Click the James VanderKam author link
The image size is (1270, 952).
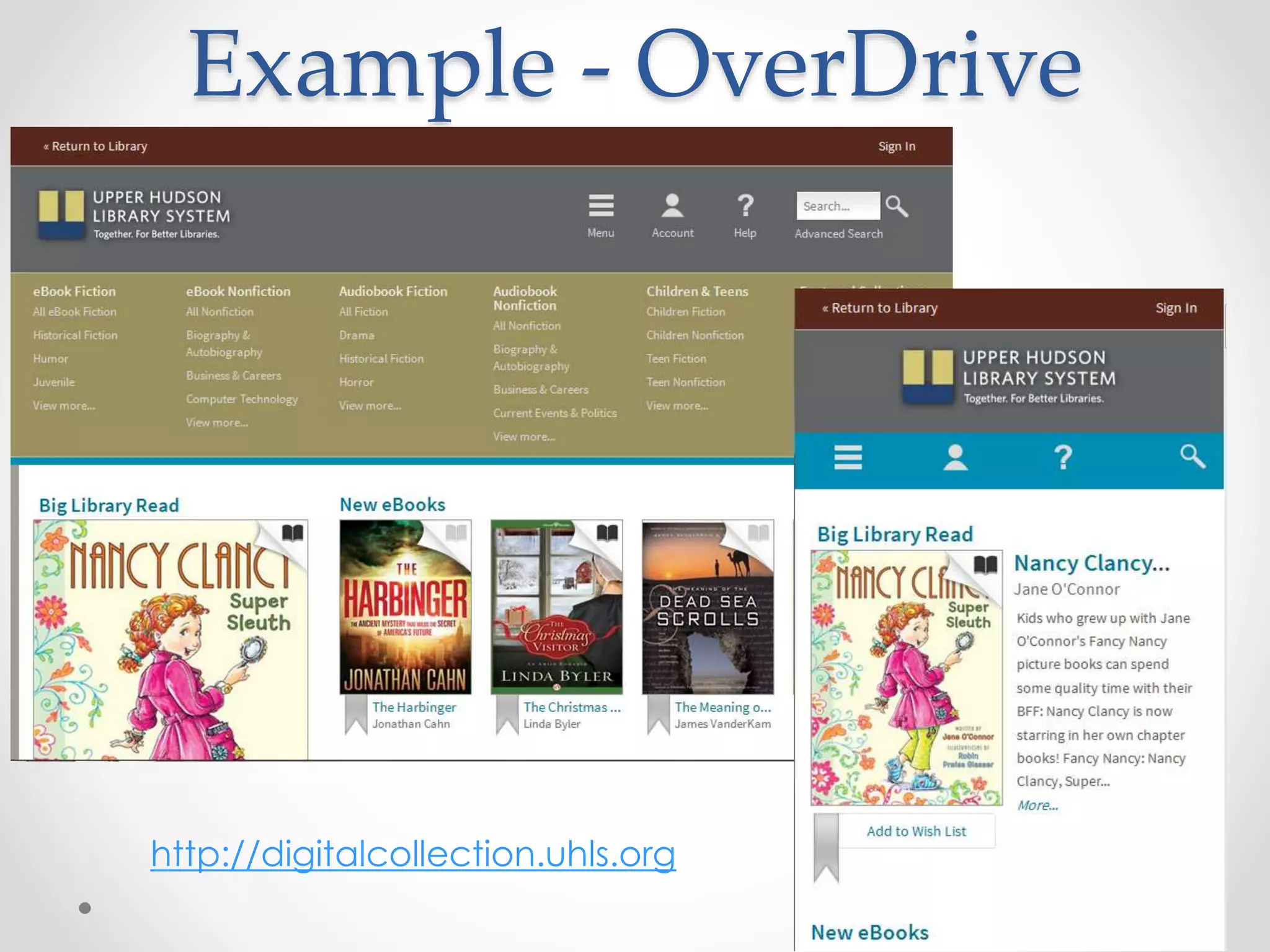[x=723, y=724]
